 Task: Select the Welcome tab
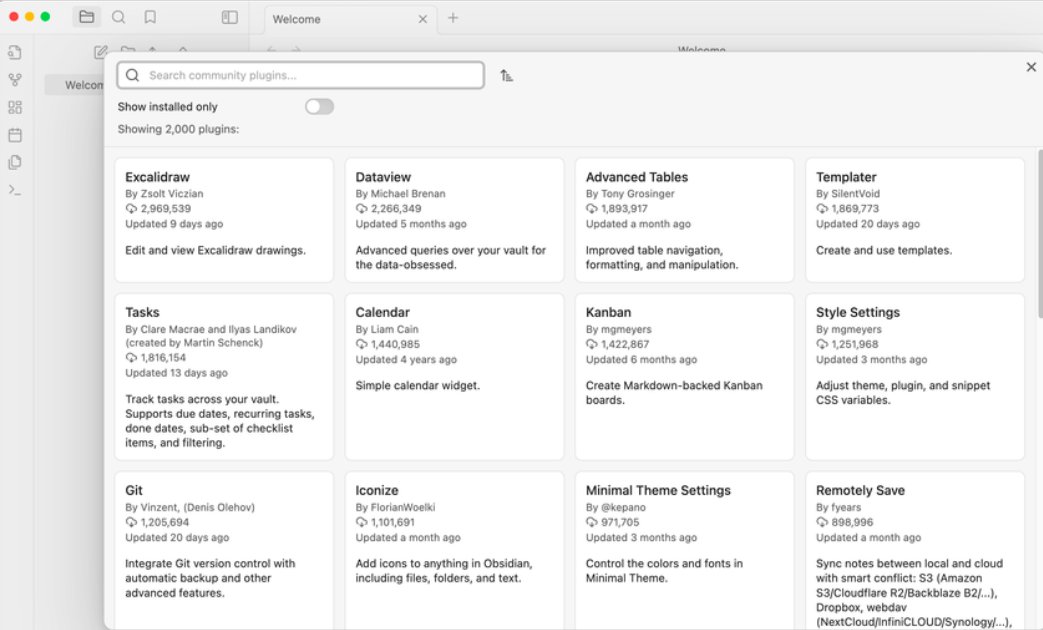[351, 19]
